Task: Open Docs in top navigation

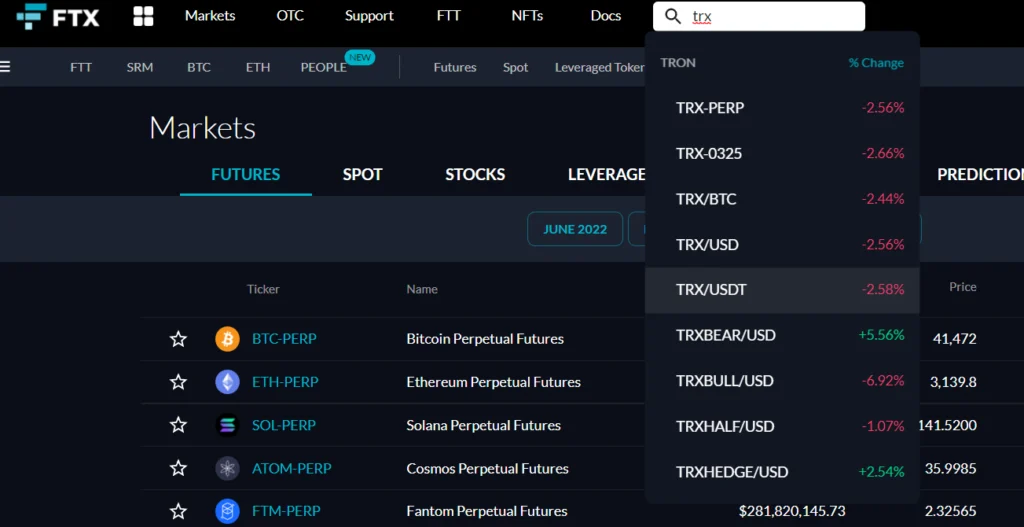Action: click(x=605, y=16)
